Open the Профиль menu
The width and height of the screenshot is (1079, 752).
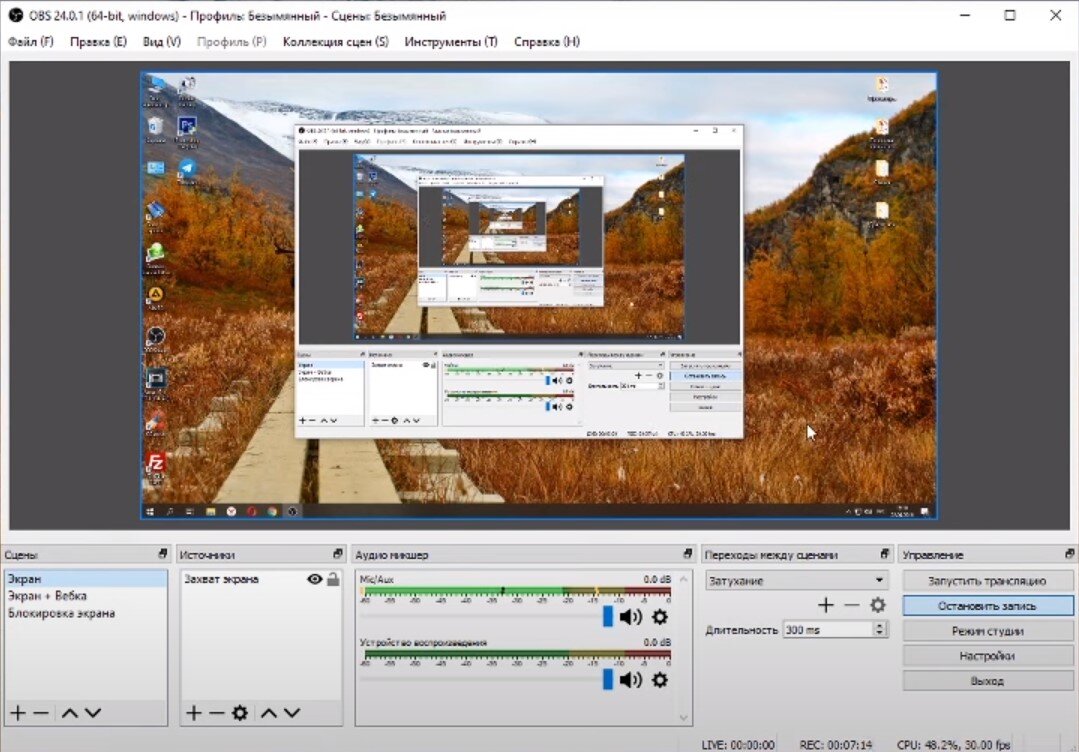(x=231, y=41)
